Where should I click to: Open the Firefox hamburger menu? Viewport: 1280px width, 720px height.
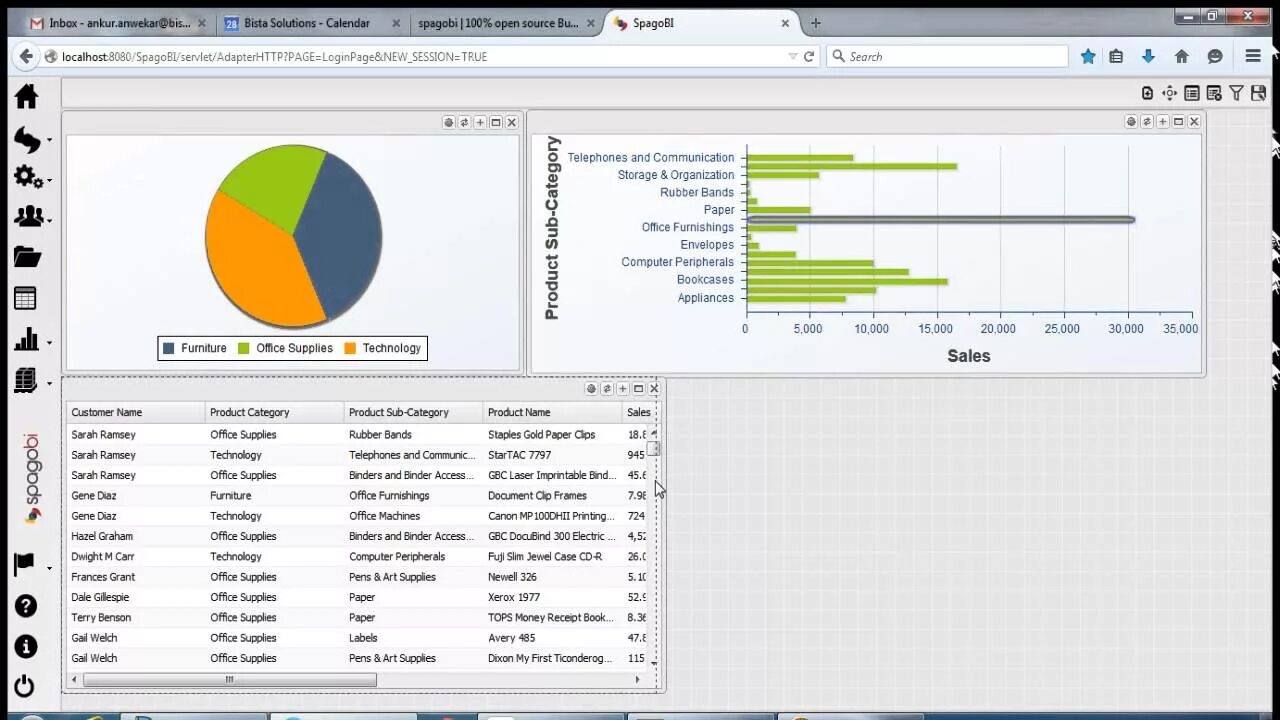tap(1252, 57)
